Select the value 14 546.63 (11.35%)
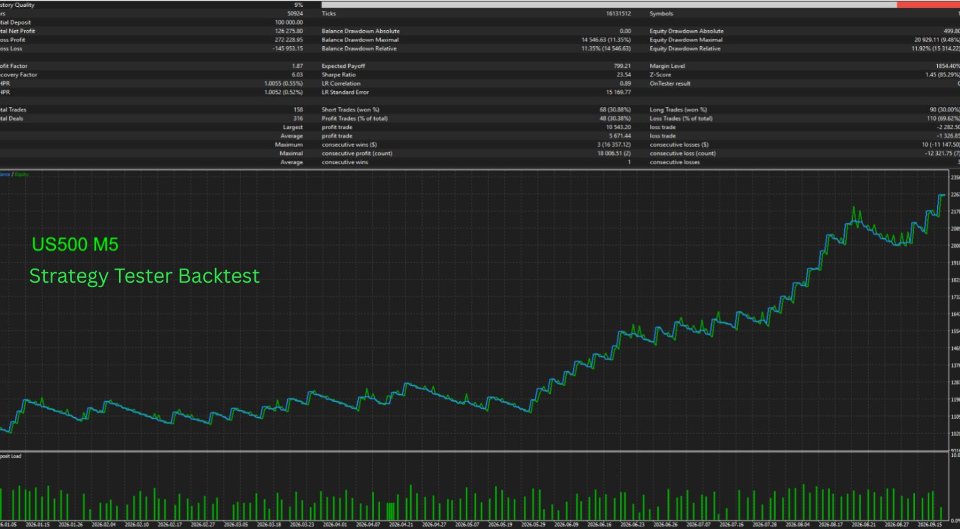Screen dimensions: 960x529 point(606,40)
